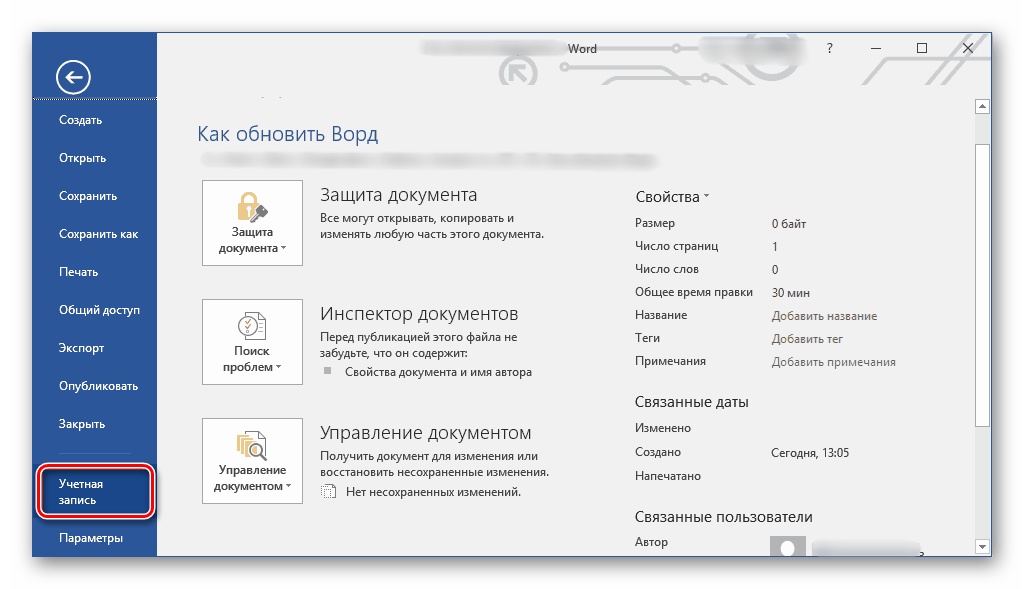Viewport: 1025px width, 589px height.
Task: Open the Поиск проблем inspector button
Action: [252, 341]
